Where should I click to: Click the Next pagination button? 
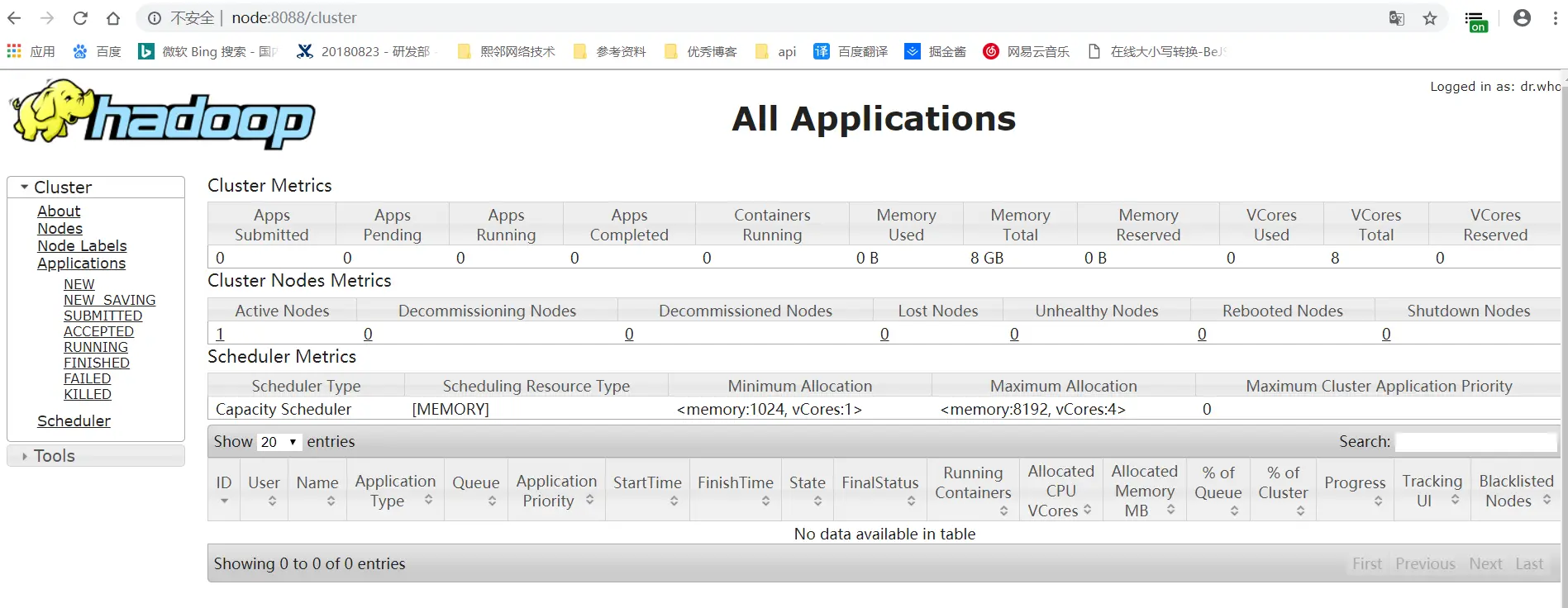point(1485,563)
